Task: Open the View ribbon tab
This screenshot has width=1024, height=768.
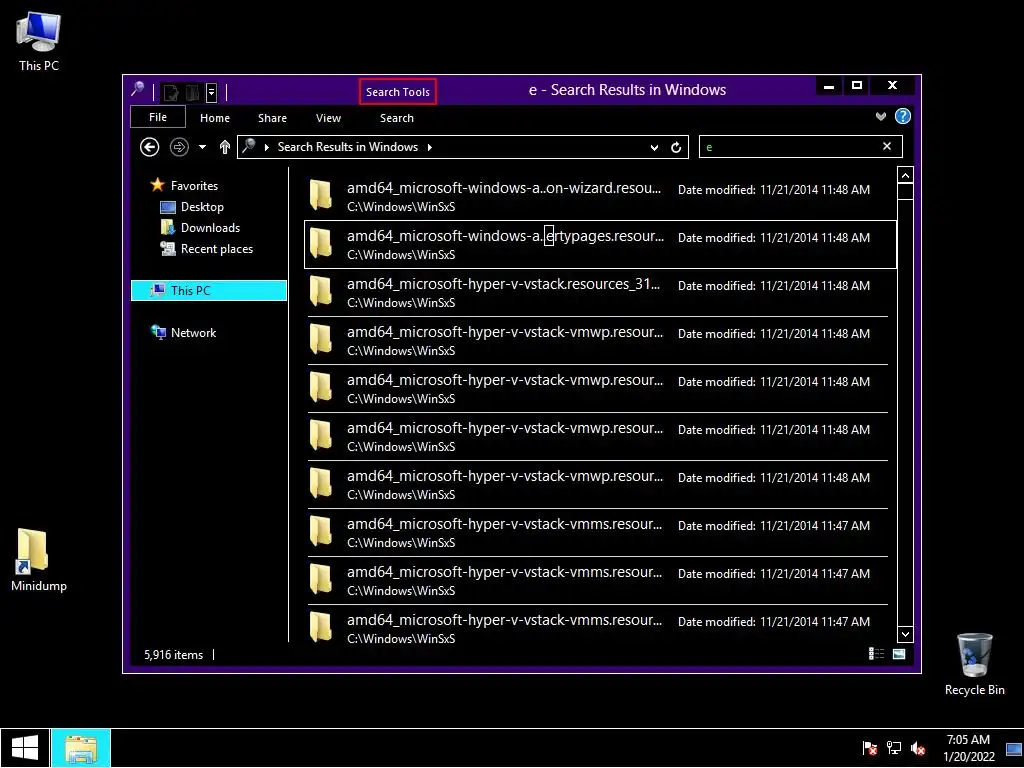Action: pos(328,118)
